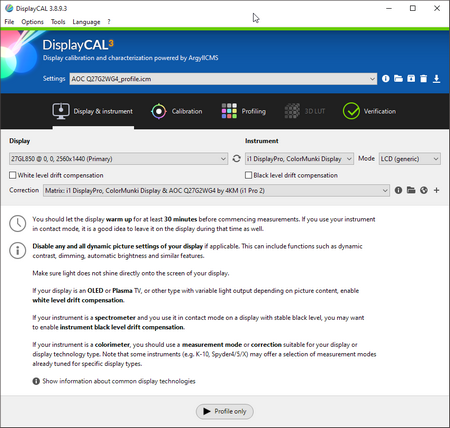The image size is (450, 428).
Task: Open the Mode LCD (generic) dropdown
Action: 410,159
